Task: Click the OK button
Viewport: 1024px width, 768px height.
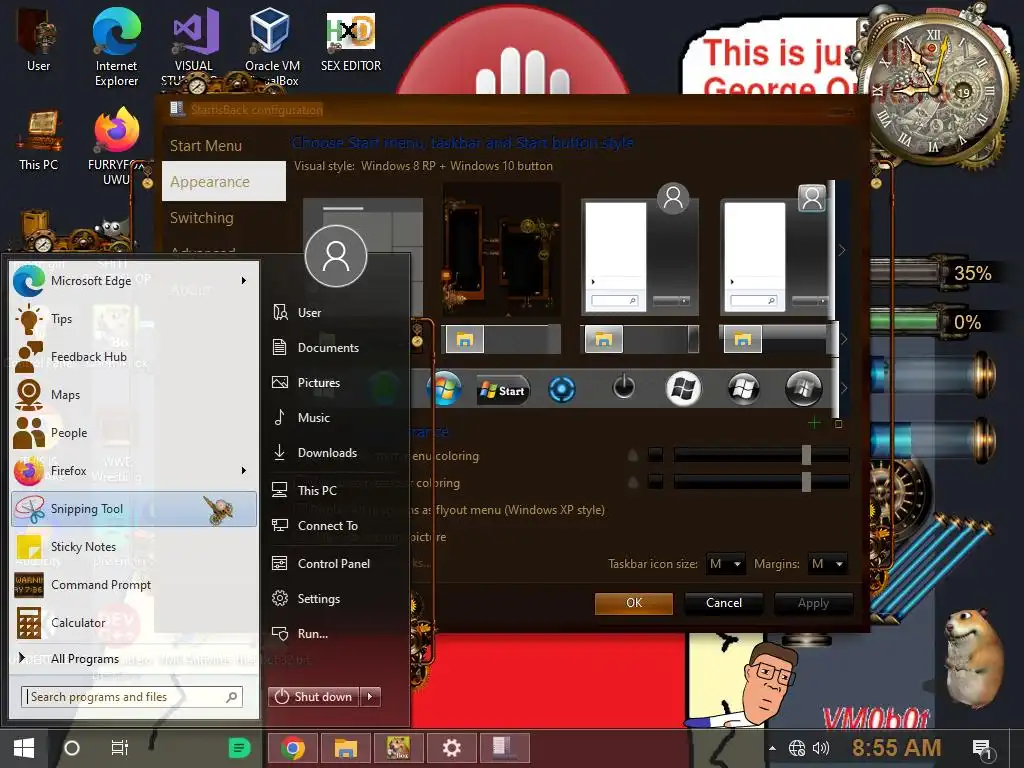Action: 634,603
